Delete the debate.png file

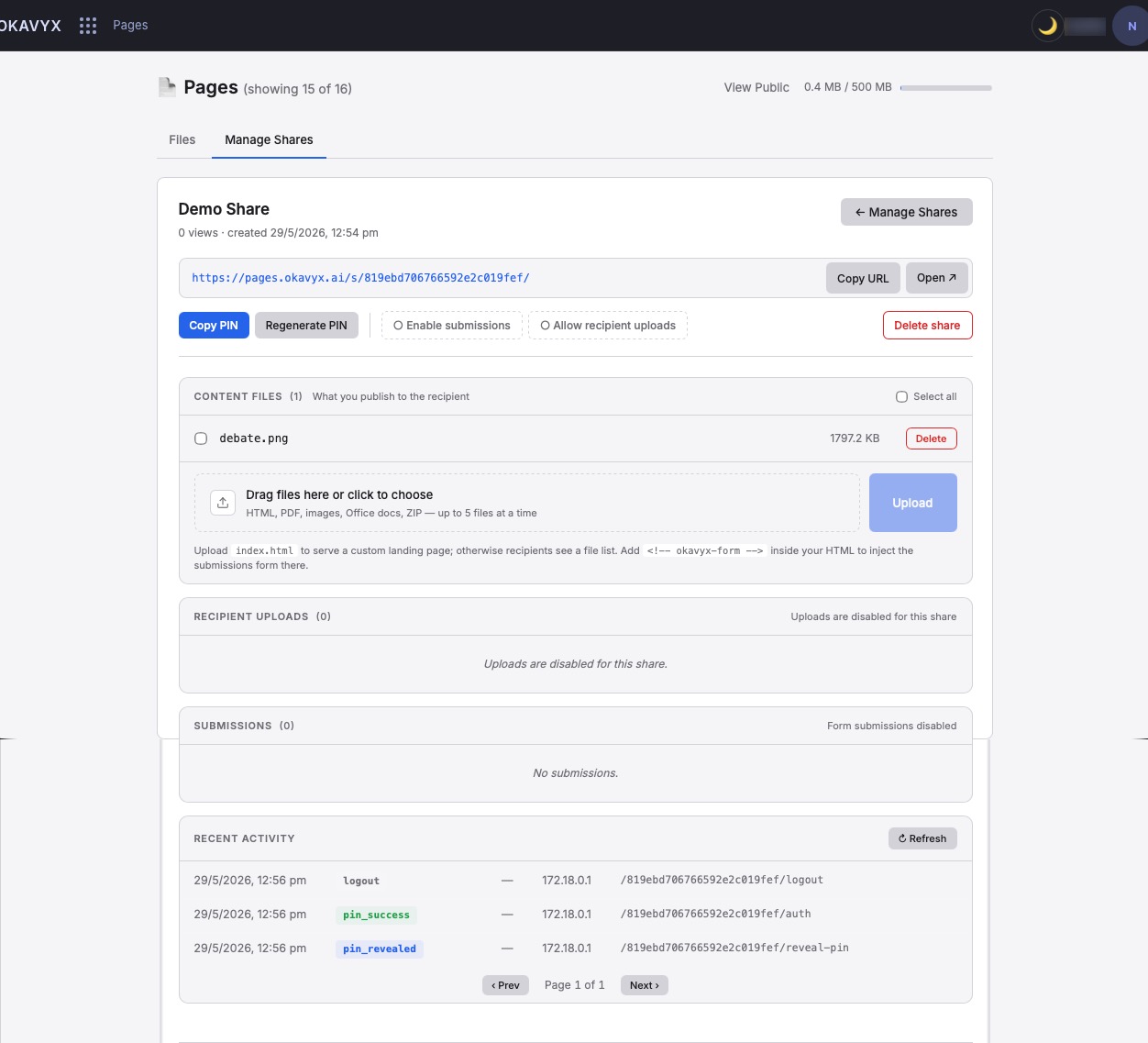coord(931,438)
